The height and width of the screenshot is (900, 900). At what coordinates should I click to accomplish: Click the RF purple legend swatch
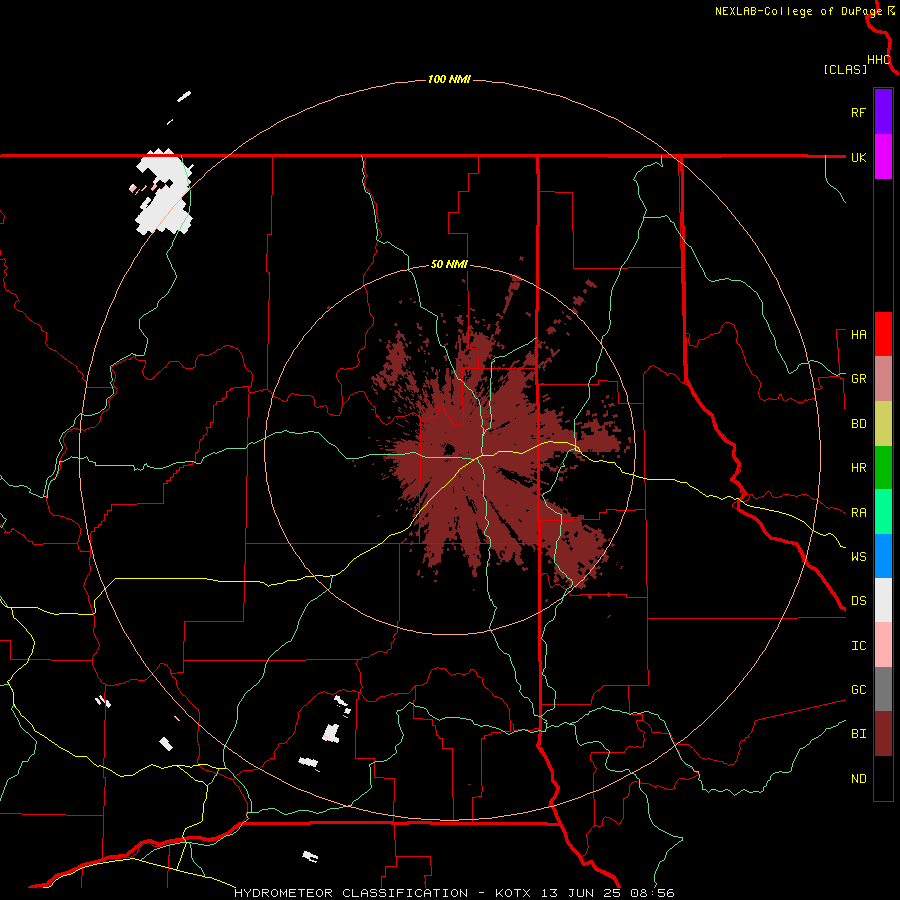883,111
